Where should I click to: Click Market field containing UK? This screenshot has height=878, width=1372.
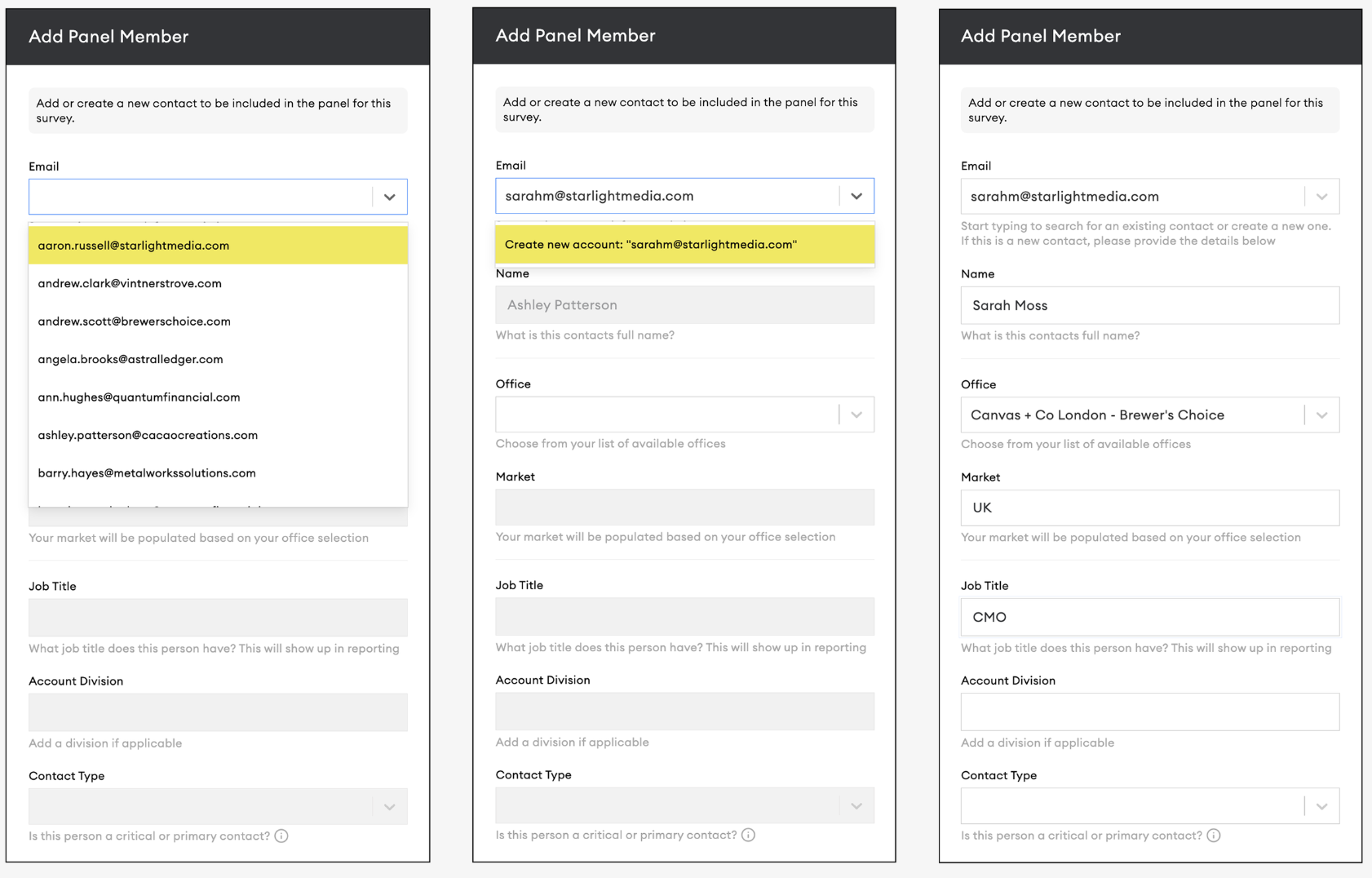[x=1150, y=508]
